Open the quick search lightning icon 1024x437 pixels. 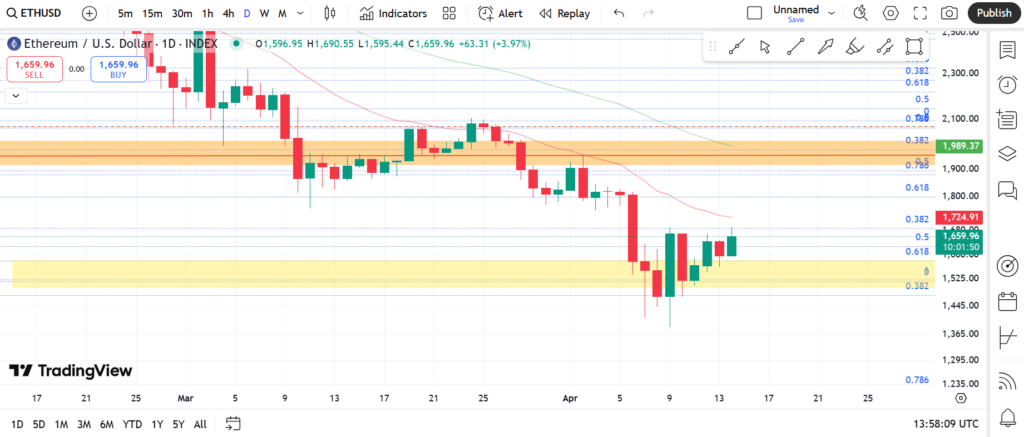860,13
